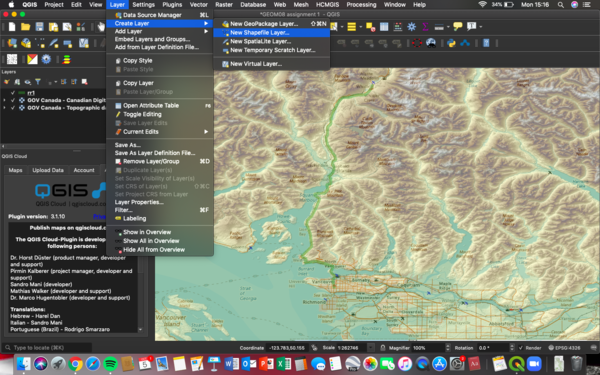This screenshot has height=375, width=600.
Task: Open the Add Layer submenu
Action: 160,31
